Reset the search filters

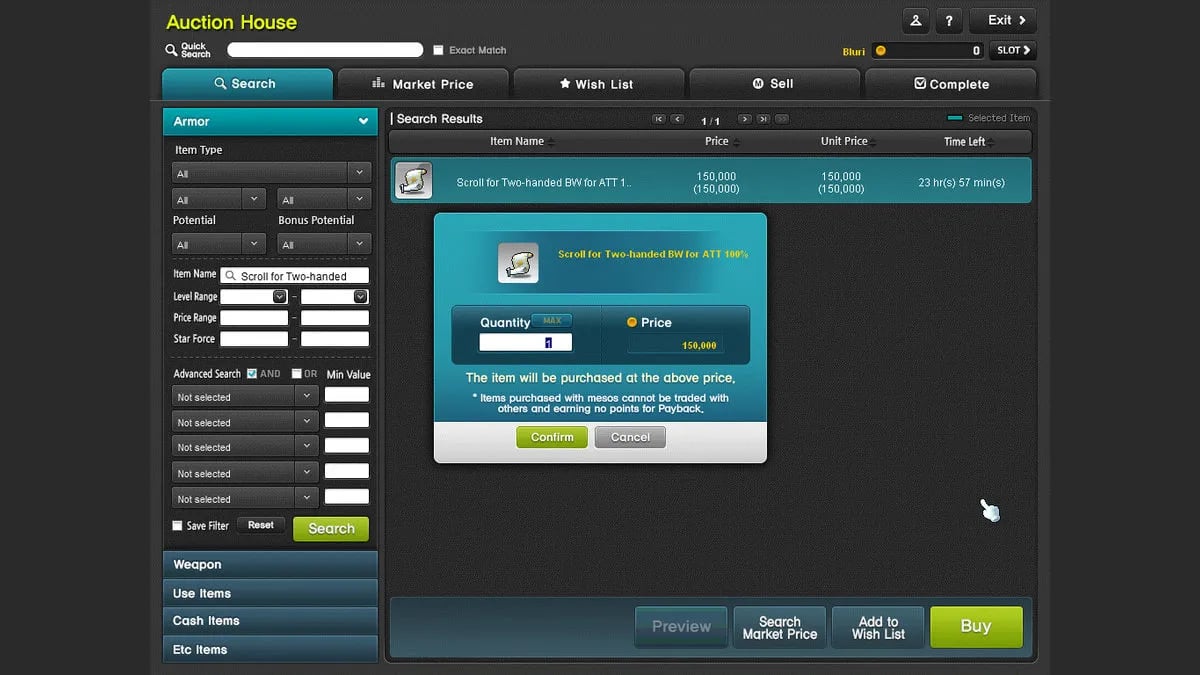[261, 526]
